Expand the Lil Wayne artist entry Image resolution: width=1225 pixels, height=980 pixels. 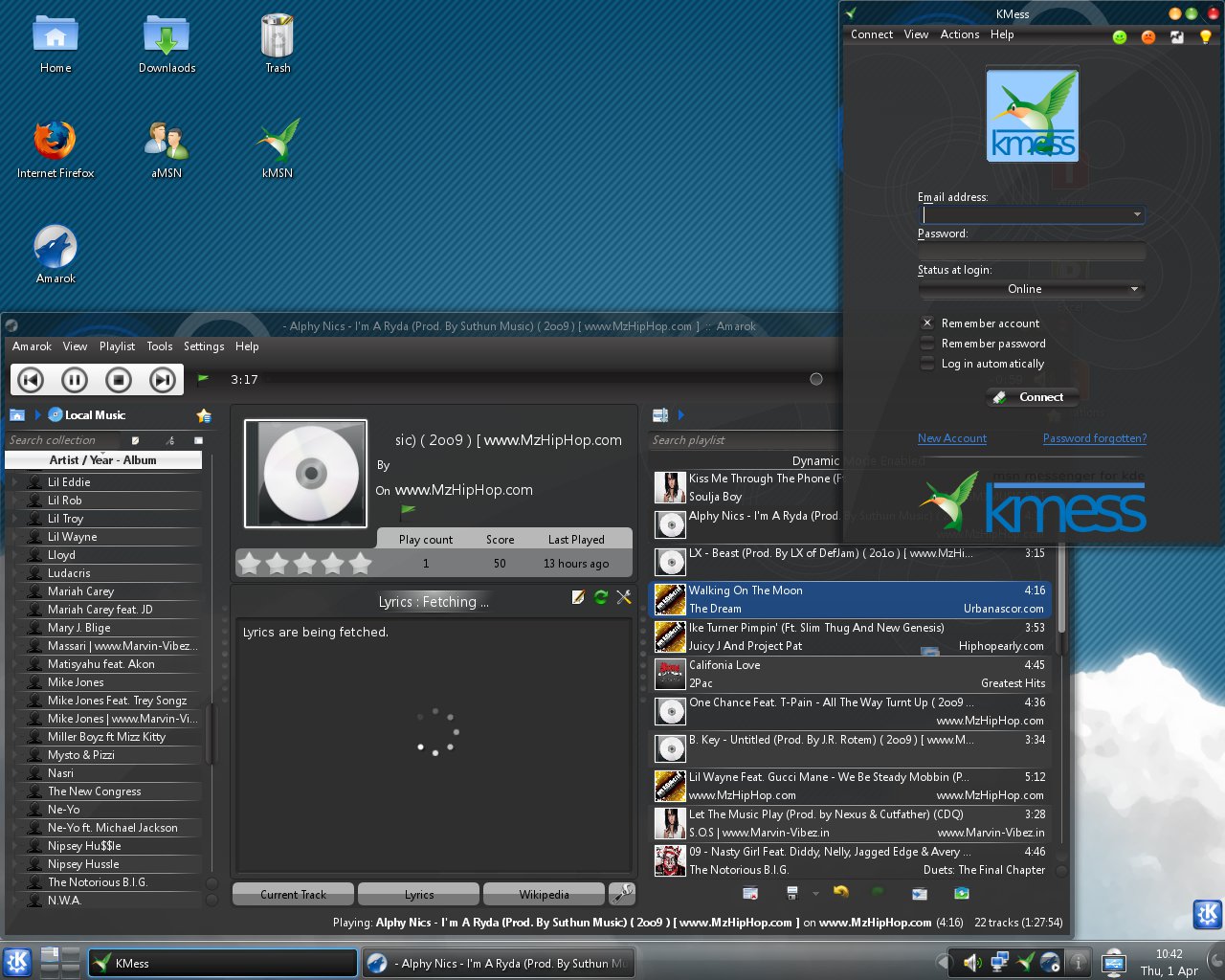[x=15, y=537]
